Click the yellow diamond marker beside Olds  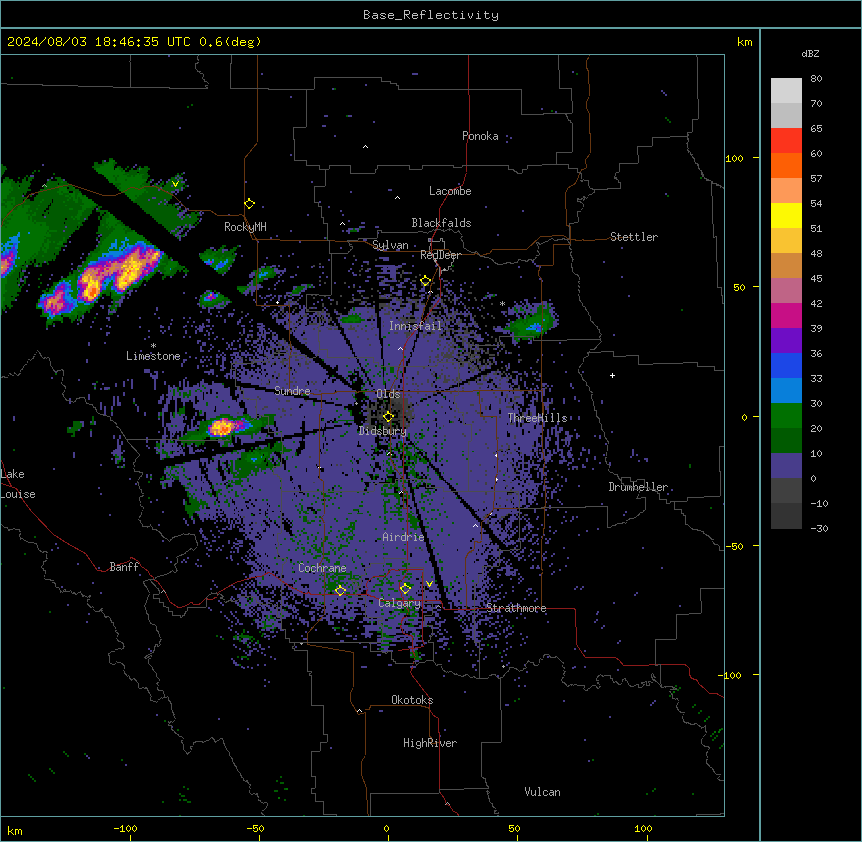[x=388, y=416]
